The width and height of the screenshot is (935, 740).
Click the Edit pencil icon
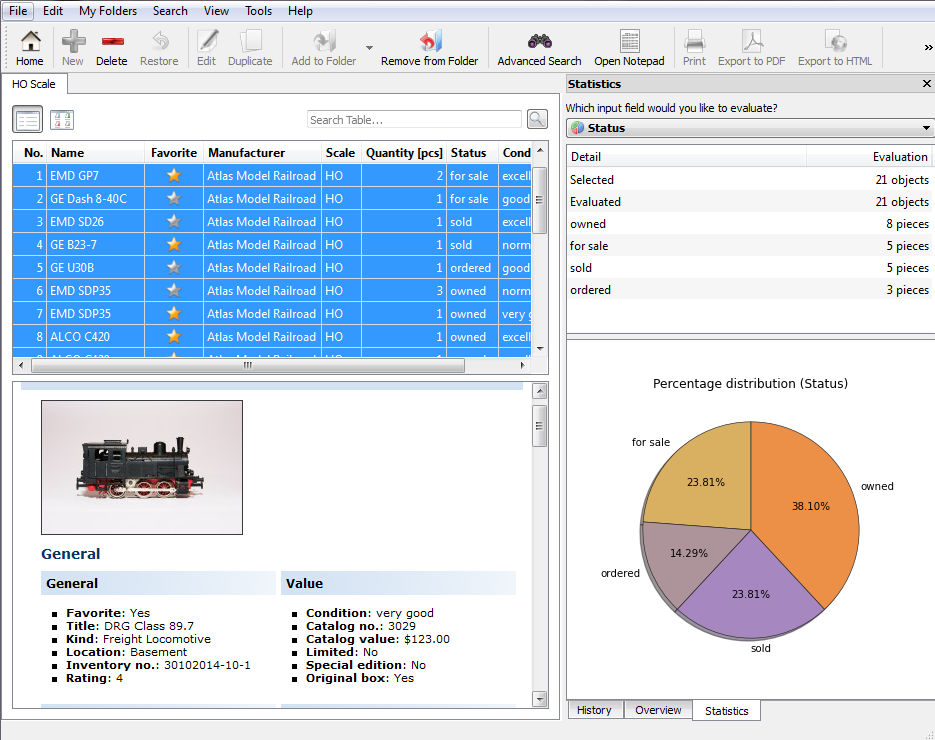point(207,42)
